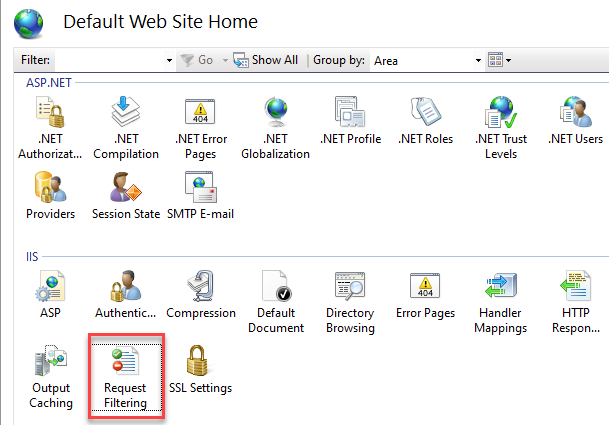The width and height of the screenshot is (609, 425).
Task: Expand the Filter dropdown arrow
Action: 169,61
